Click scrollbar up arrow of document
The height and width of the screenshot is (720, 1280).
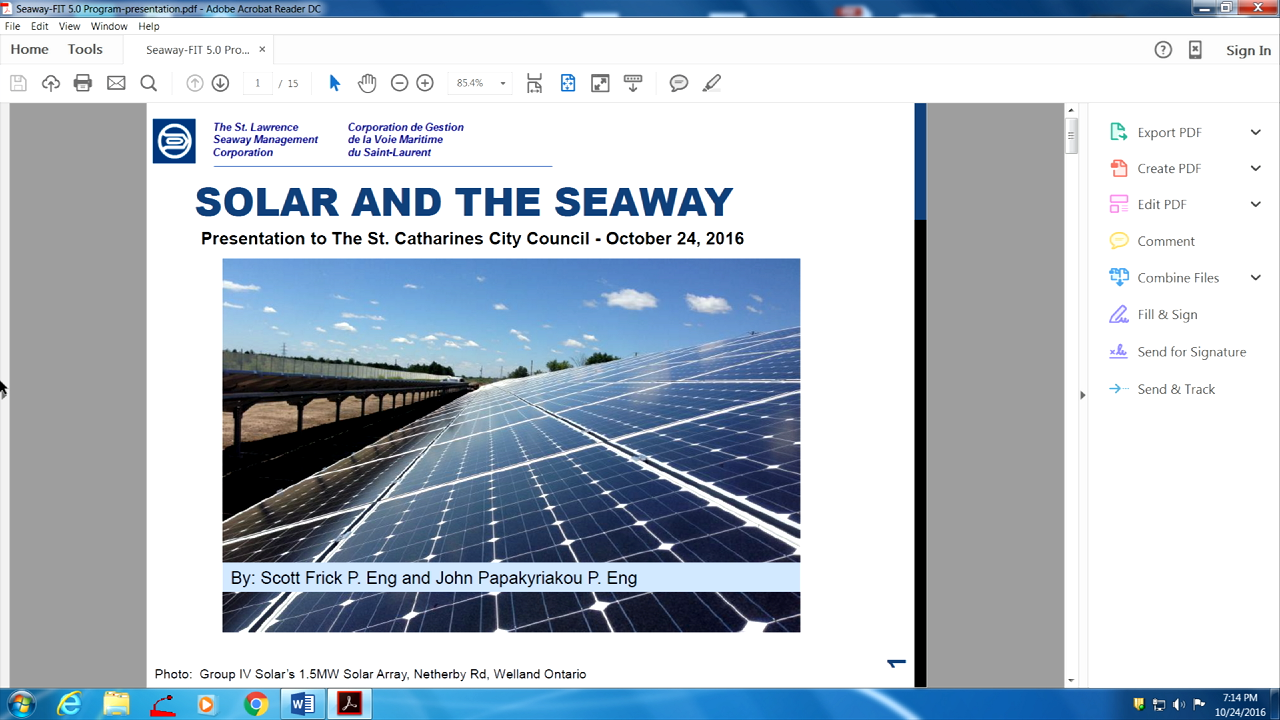1071,110
